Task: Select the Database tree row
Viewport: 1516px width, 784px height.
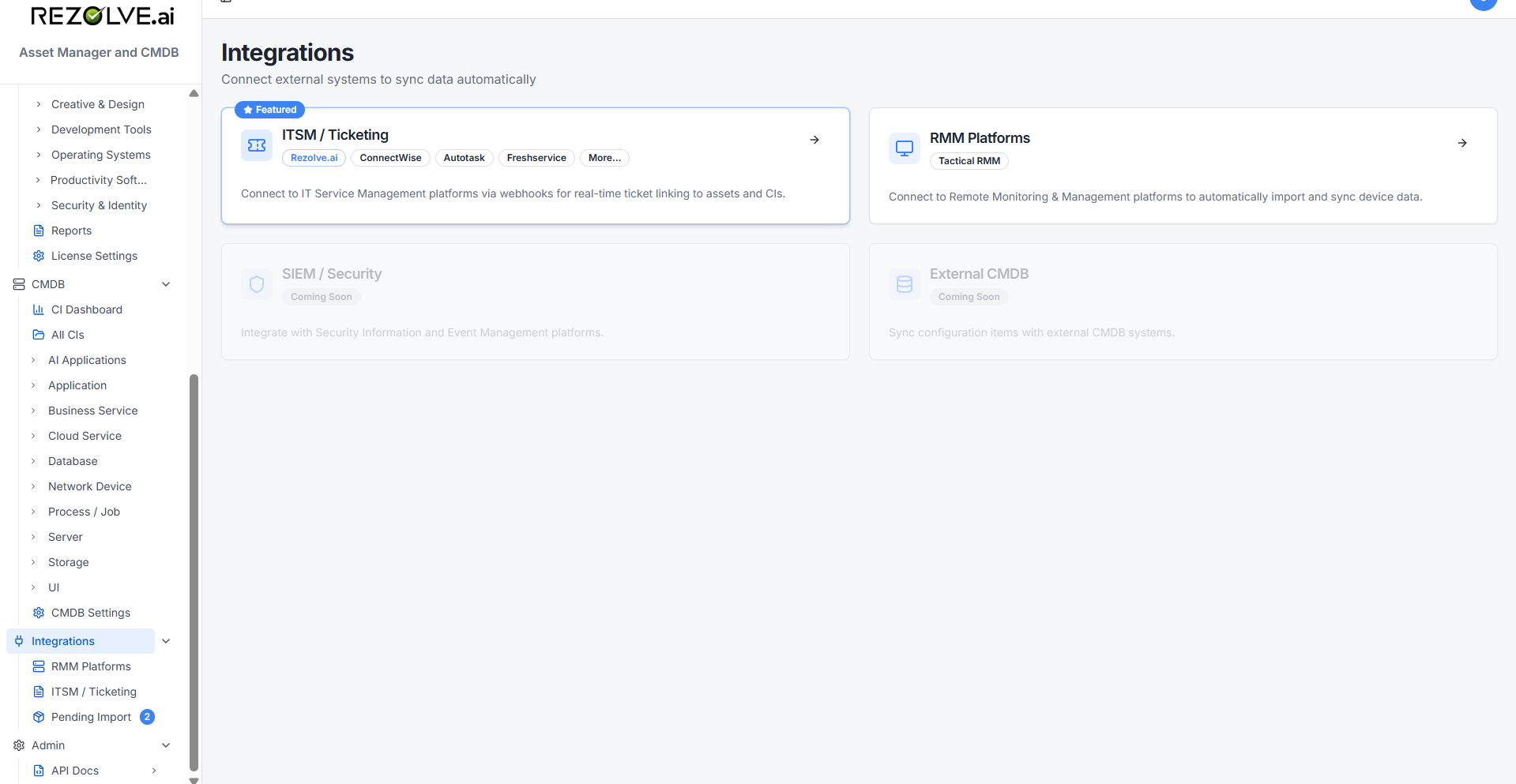Action: pos(73,461)
